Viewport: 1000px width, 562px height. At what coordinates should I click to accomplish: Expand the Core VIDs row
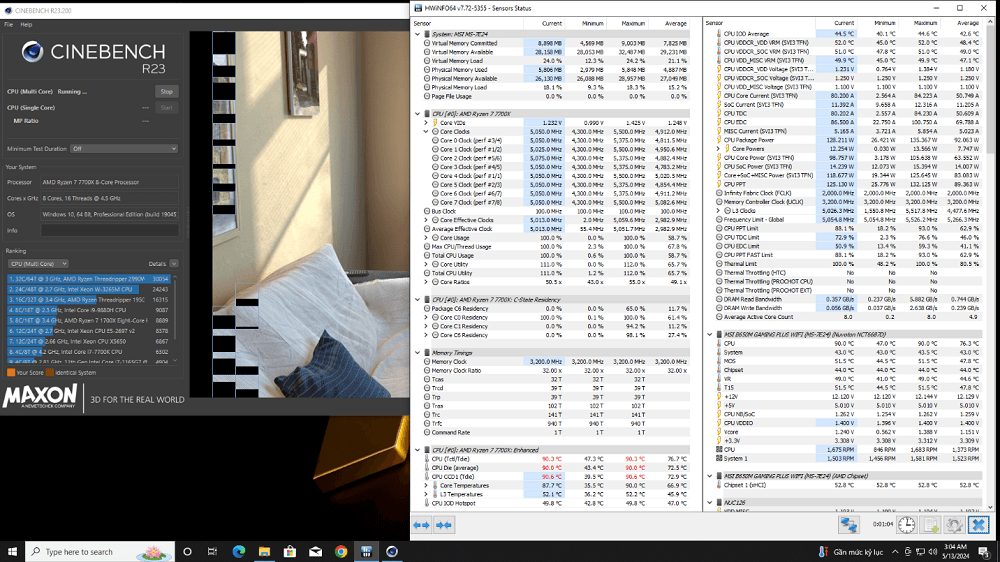(427, 122)
